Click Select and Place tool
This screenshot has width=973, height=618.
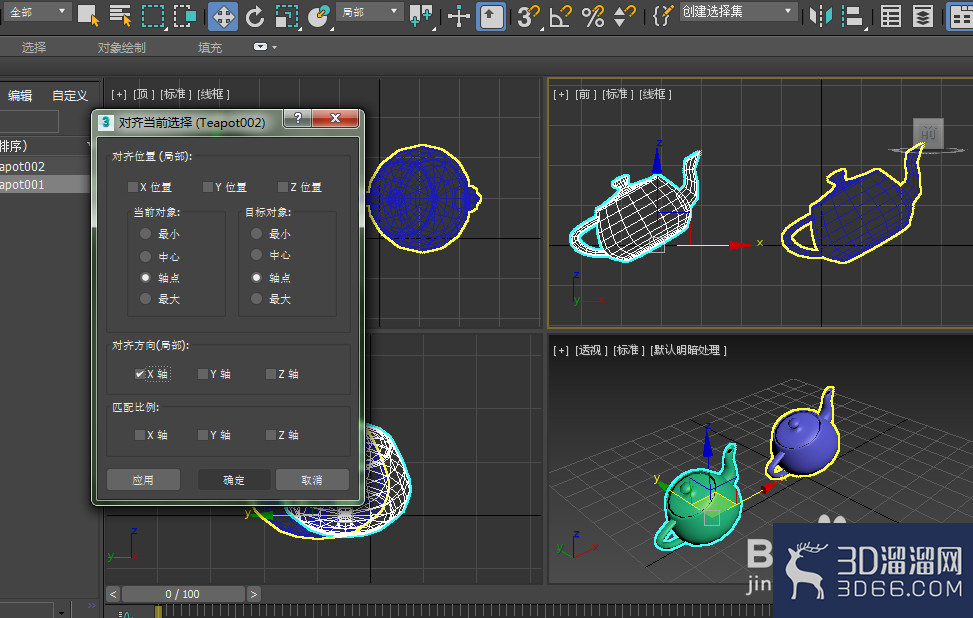318,16
